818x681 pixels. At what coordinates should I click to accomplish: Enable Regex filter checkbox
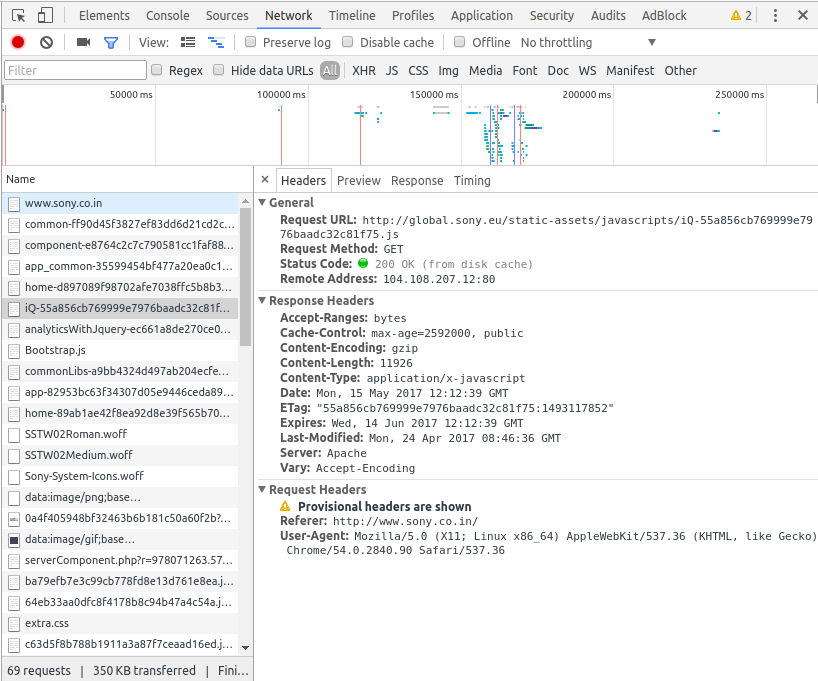point(157,70)
